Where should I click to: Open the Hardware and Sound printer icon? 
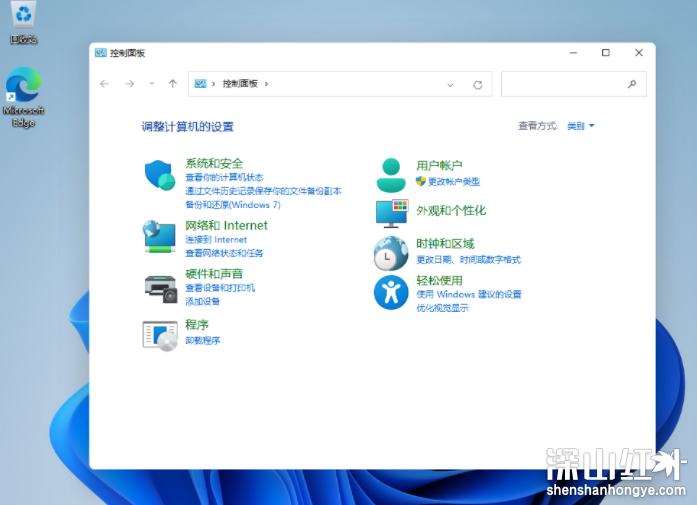click(160, 289)
